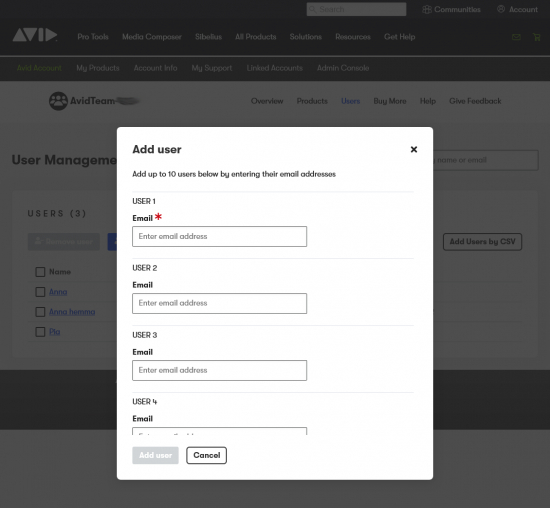Open the Give Feedback link

coord(475,101)
